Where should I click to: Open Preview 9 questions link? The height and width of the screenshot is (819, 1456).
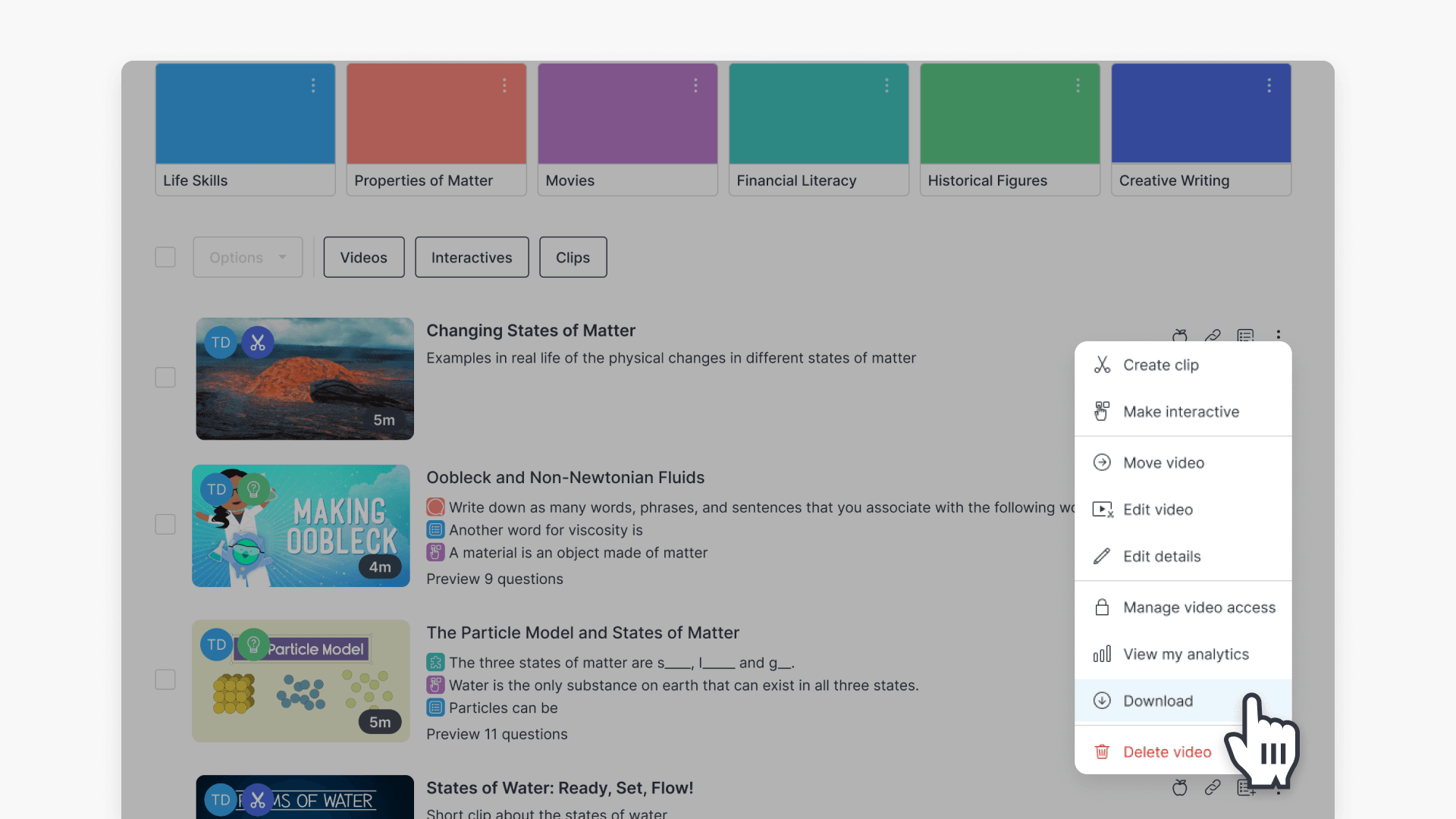(494, 579)
